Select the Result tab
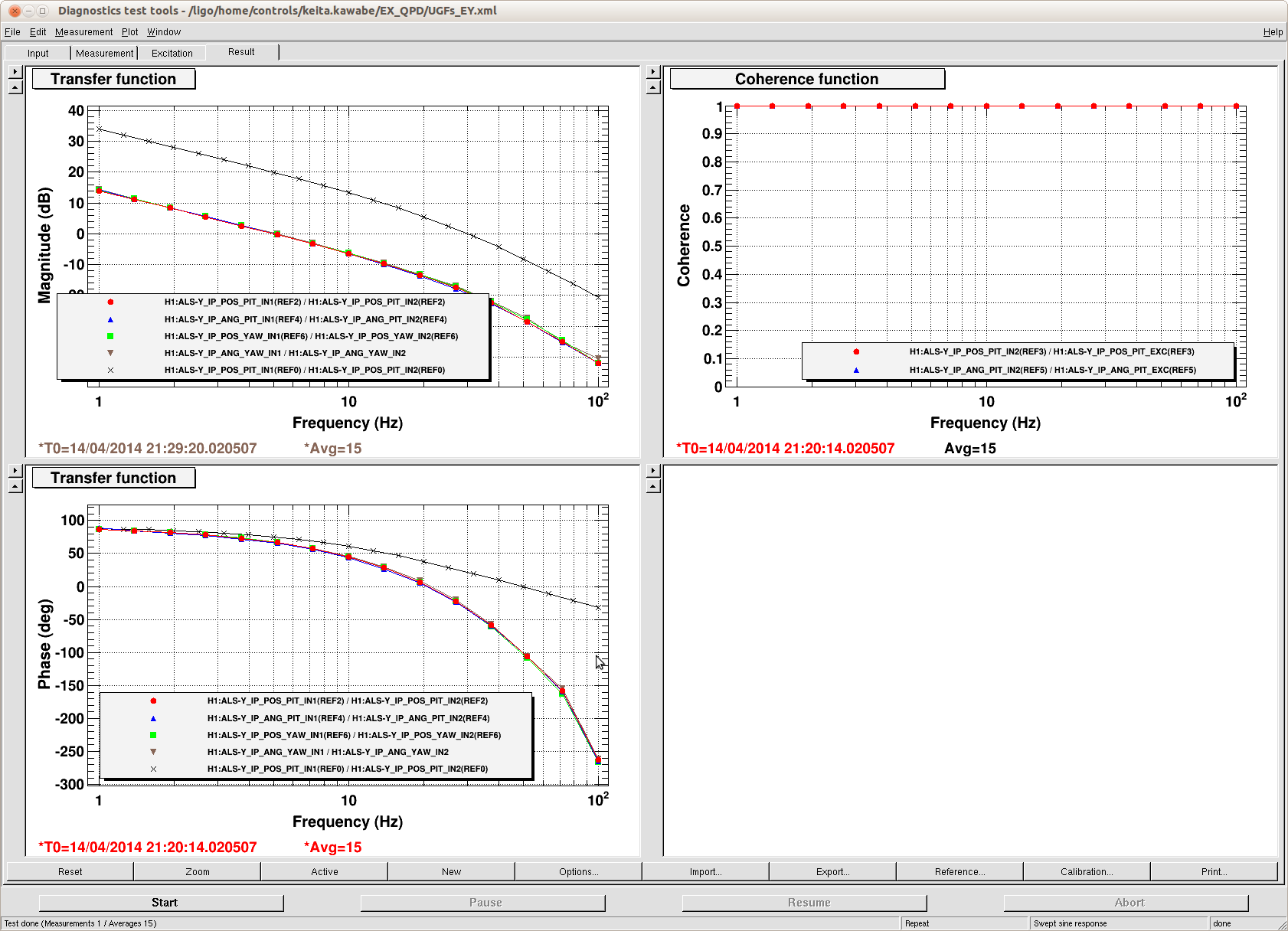Screen dimensions: 1288x931 [x=241, y=52]
